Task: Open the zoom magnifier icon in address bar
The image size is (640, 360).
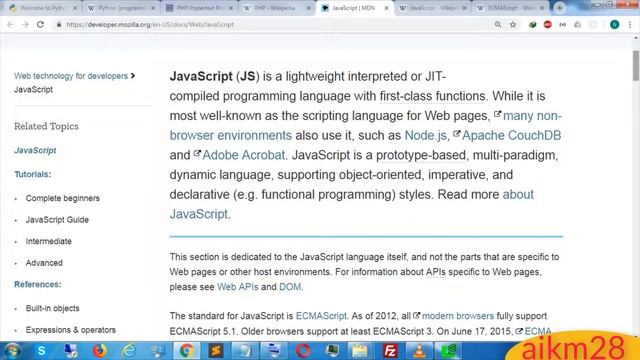Action: [498, 24]
